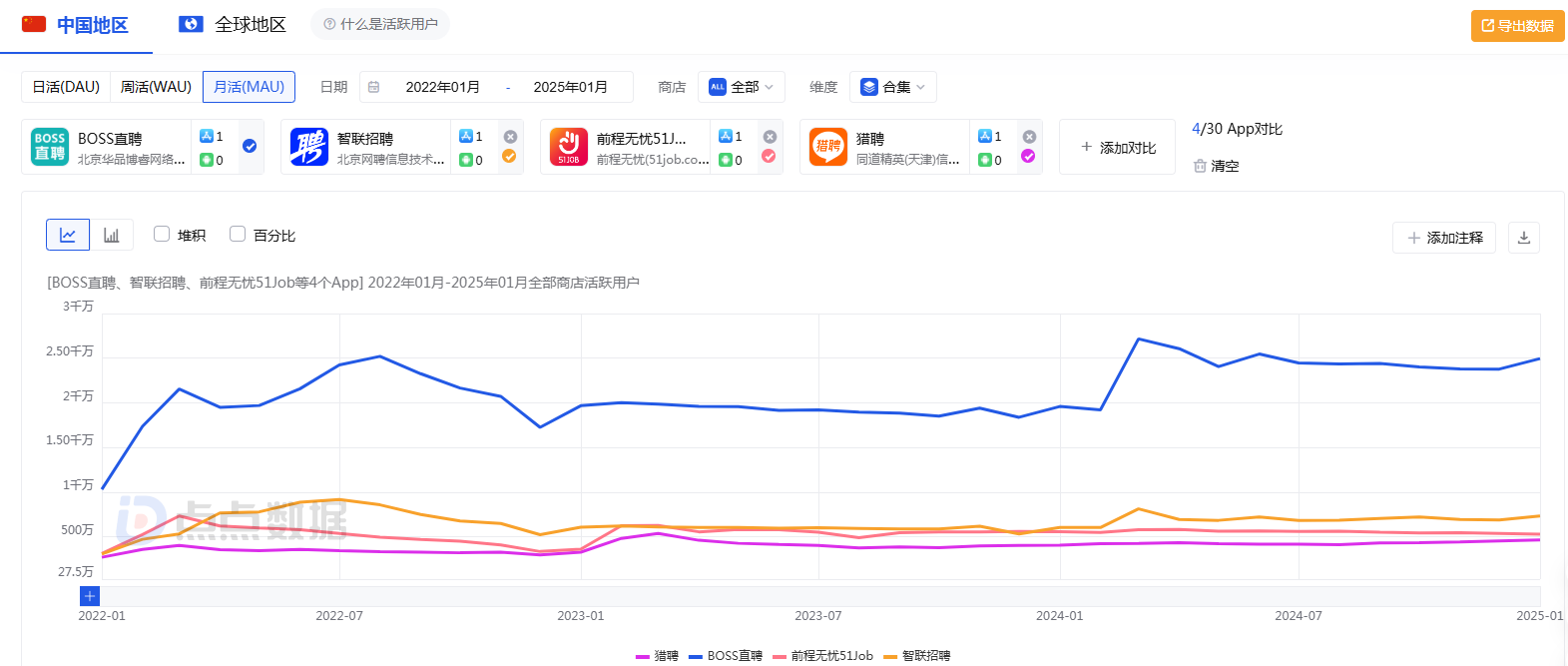Switch to the 中国地区 tab
Screen dimensions: 1568x666
pyautogui.click(x=76, y=25)
